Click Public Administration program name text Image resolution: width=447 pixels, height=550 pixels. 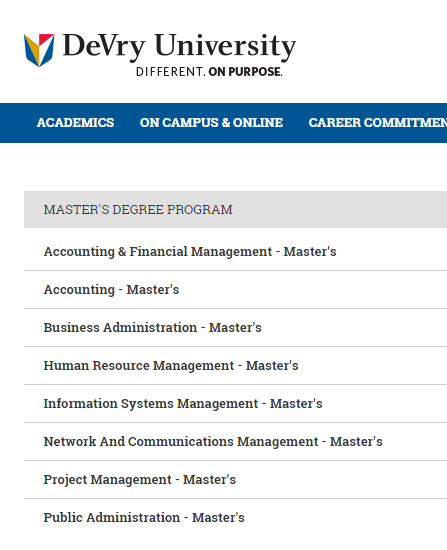click(x=112, y=517)
